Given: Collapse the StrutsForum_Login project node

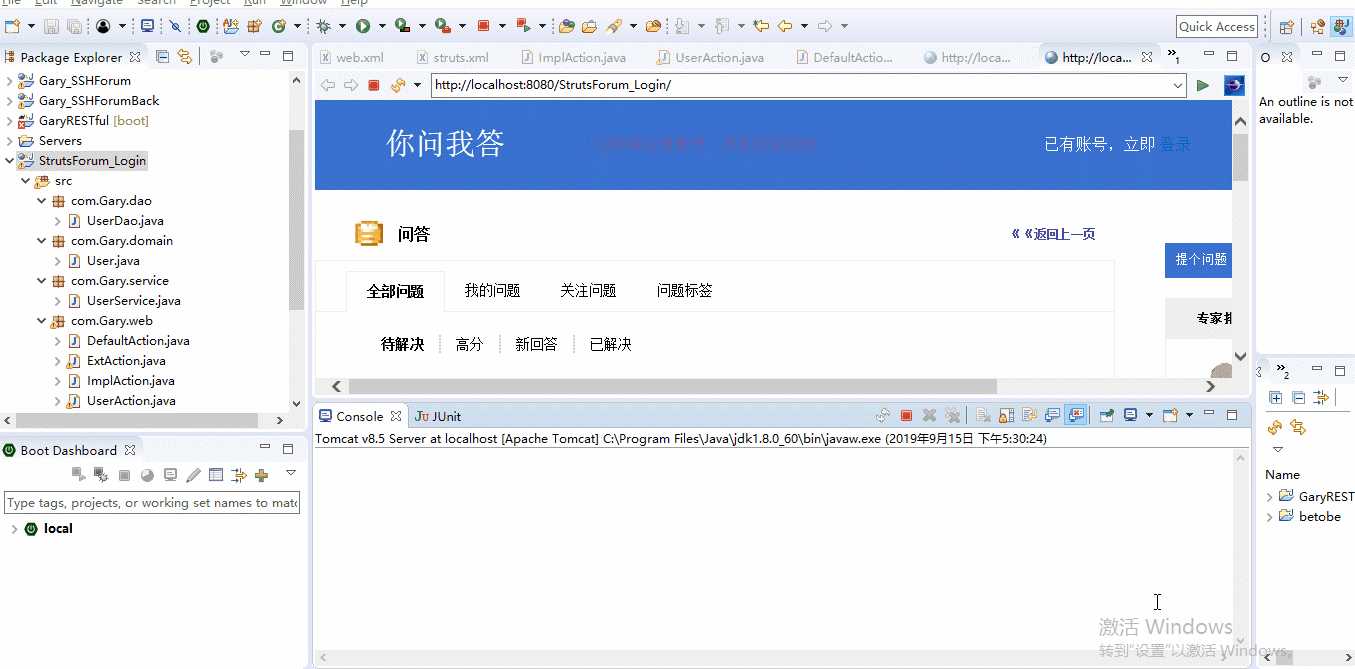Looking at the screenshot, I should pos(10,161).
